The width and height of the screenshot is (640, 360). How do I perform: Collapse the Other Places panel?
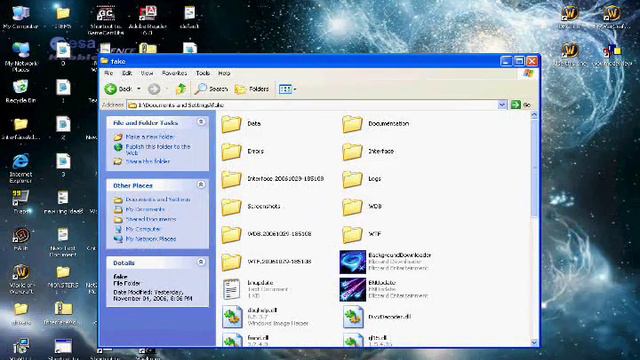click(x=201, y=185)
